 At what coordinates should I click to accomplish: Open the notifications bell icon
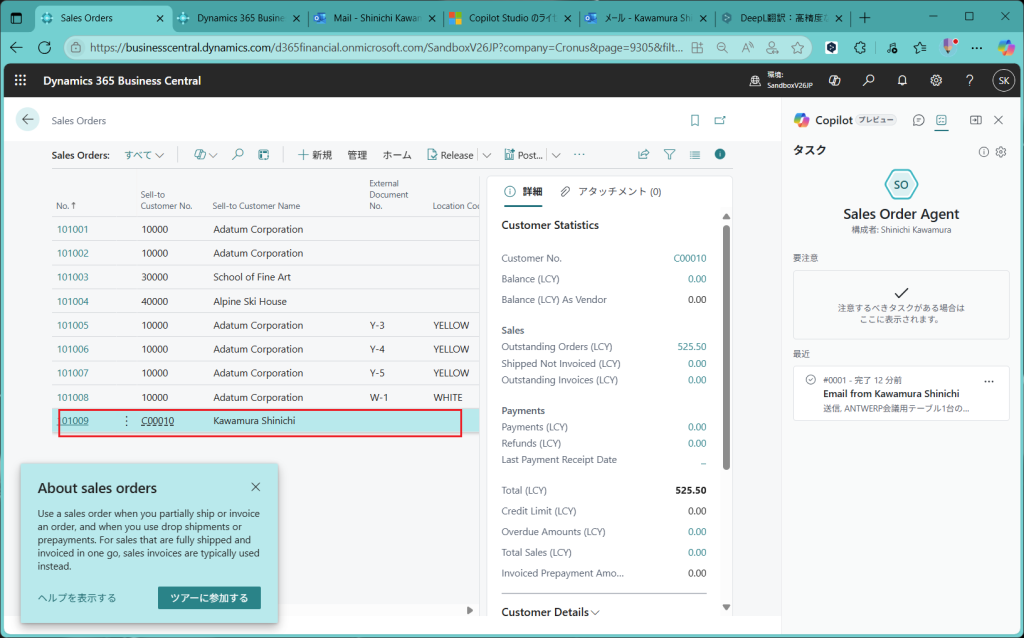coord(902,80)
